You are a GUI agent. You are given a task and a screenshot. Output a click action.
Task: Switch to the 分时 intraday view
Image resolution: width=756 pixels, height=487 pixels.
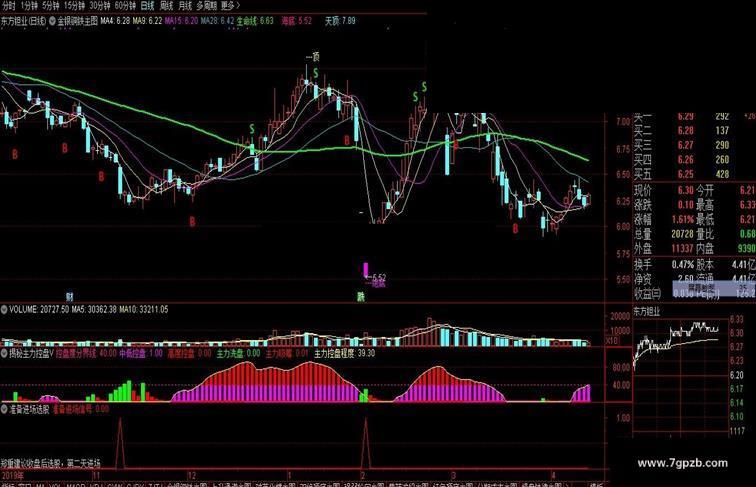(x=9, y=6)
